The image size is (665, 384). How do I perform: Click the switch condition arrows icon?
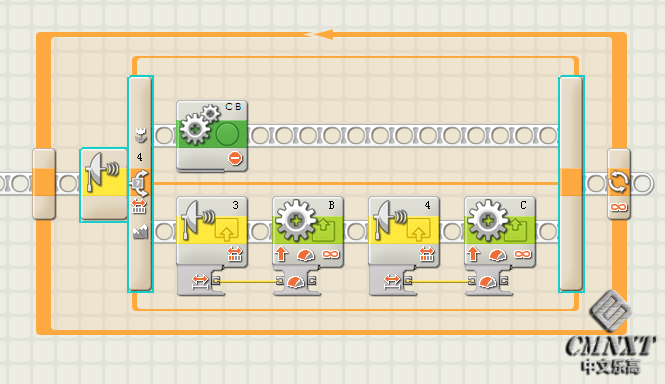point(140,183)
